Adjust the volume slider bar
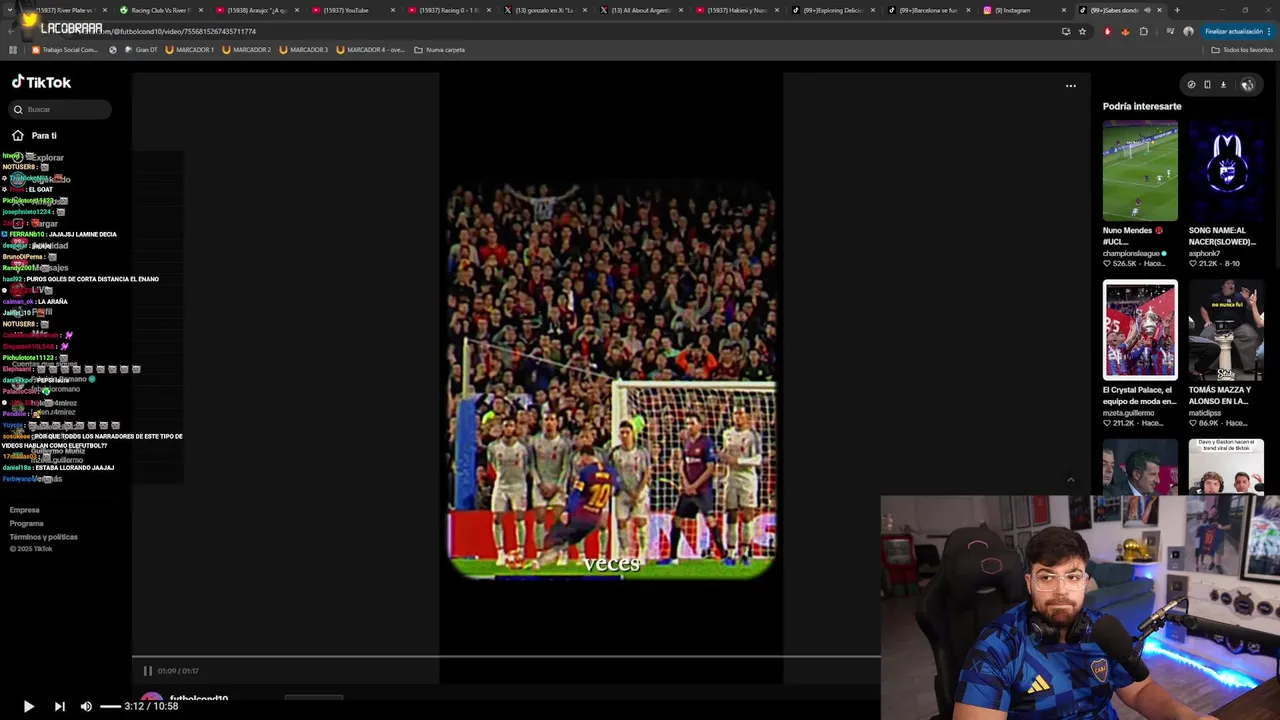Viewport: 1280px width, 720px height. tap(110, 706)
